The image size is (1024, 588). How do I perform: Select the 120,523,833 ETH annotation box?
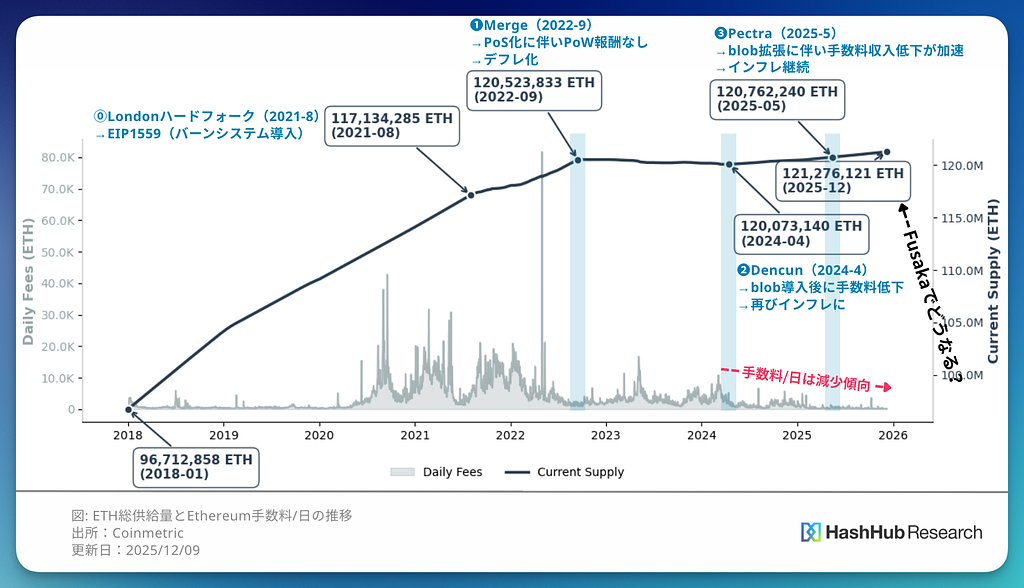click(518, 91)
